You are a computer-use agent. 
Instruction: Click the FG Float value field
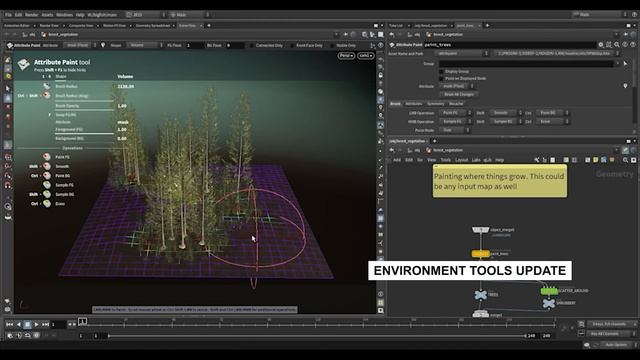pos(195,45)
